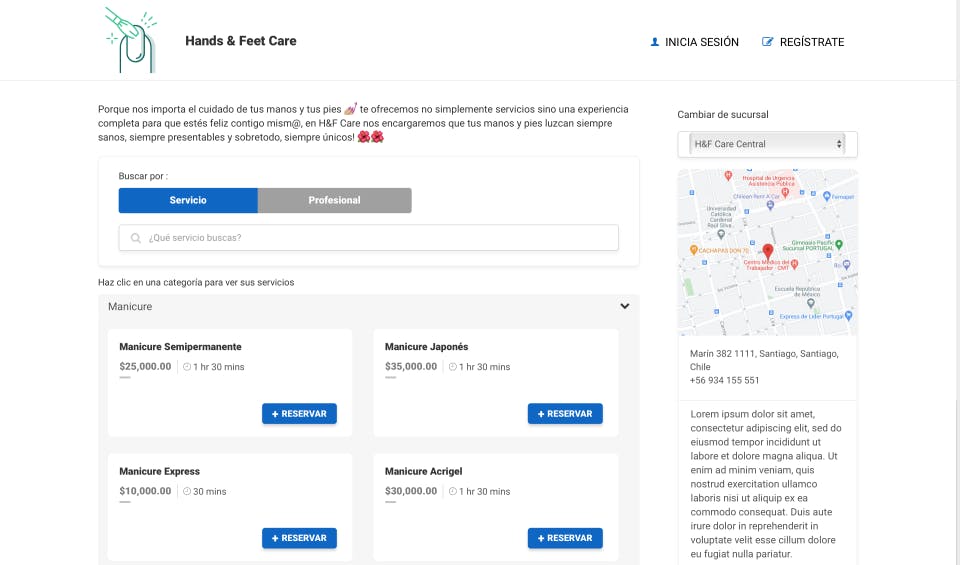Click the Manicure category header label
Image resolution: width=960 pixels, height=565 pixels.
click(130, 307)
